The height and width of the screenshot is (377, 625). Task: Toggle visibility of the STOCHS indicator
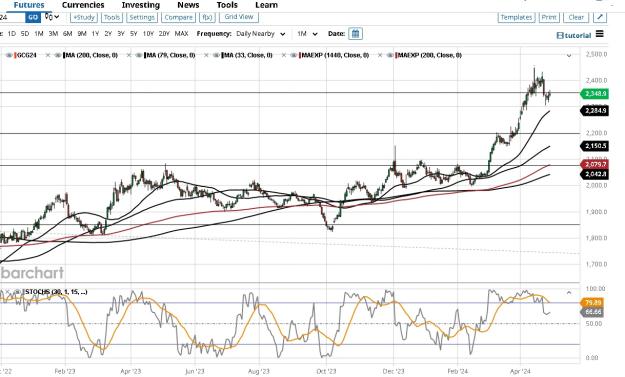click(18, 292)
